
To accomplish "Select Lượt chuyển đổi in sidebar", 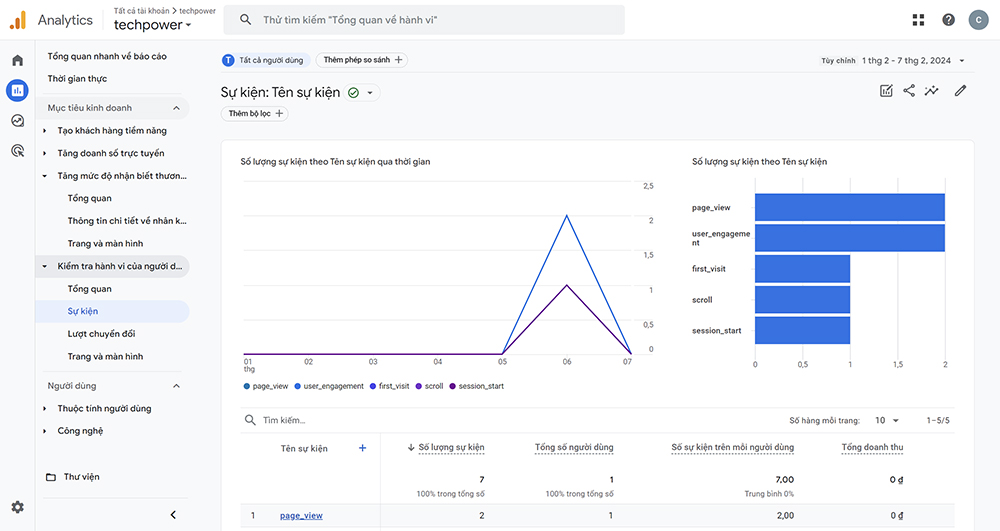I will (101, 334).
